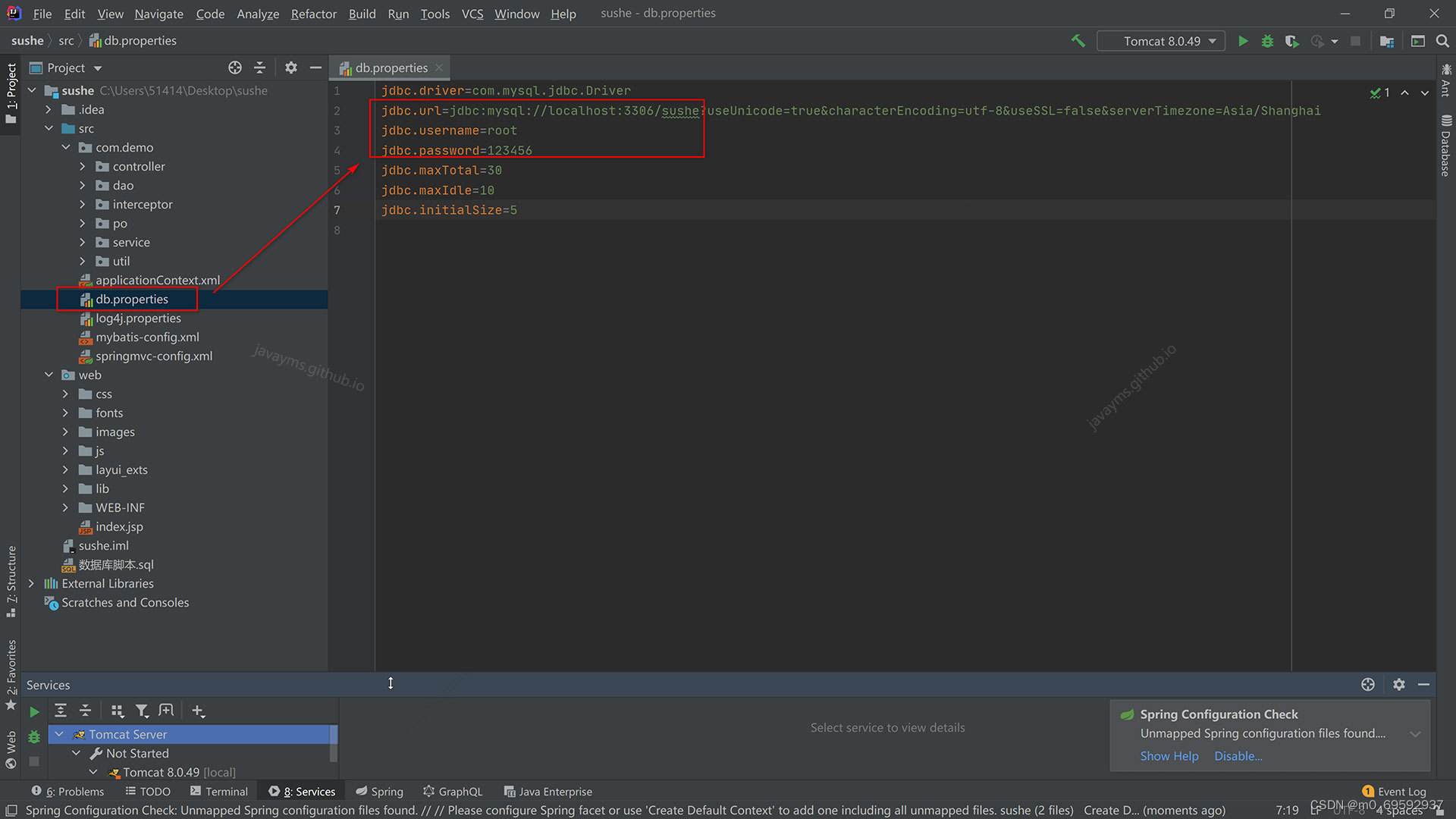Expand the controller package folder
1456x819 pixels.
coord(83,166)
